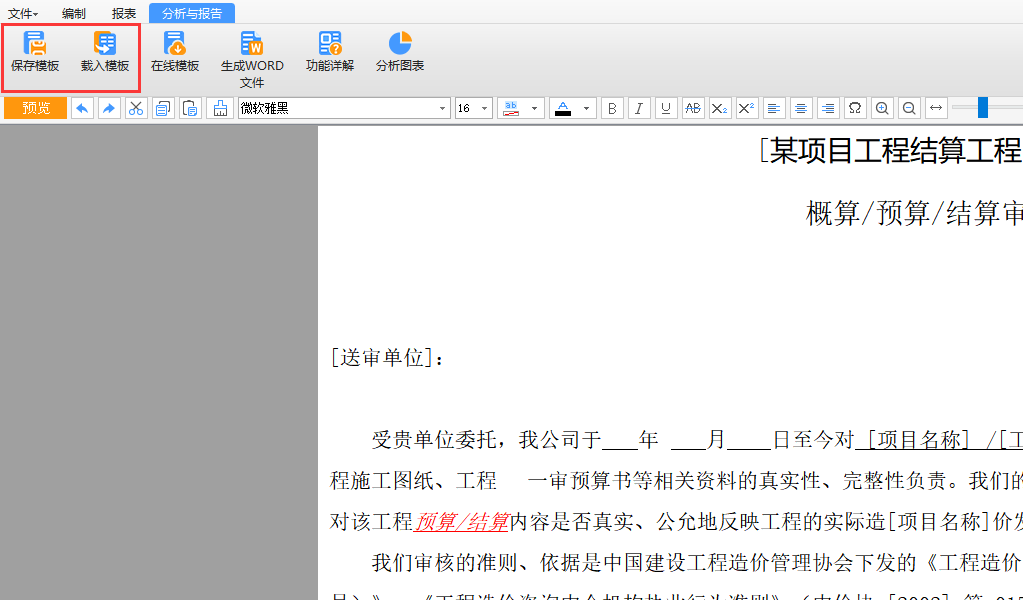Screen dimensions: 1023x600
Task: Show the 分析图表 analysis chart
Action: pos(400,52)
